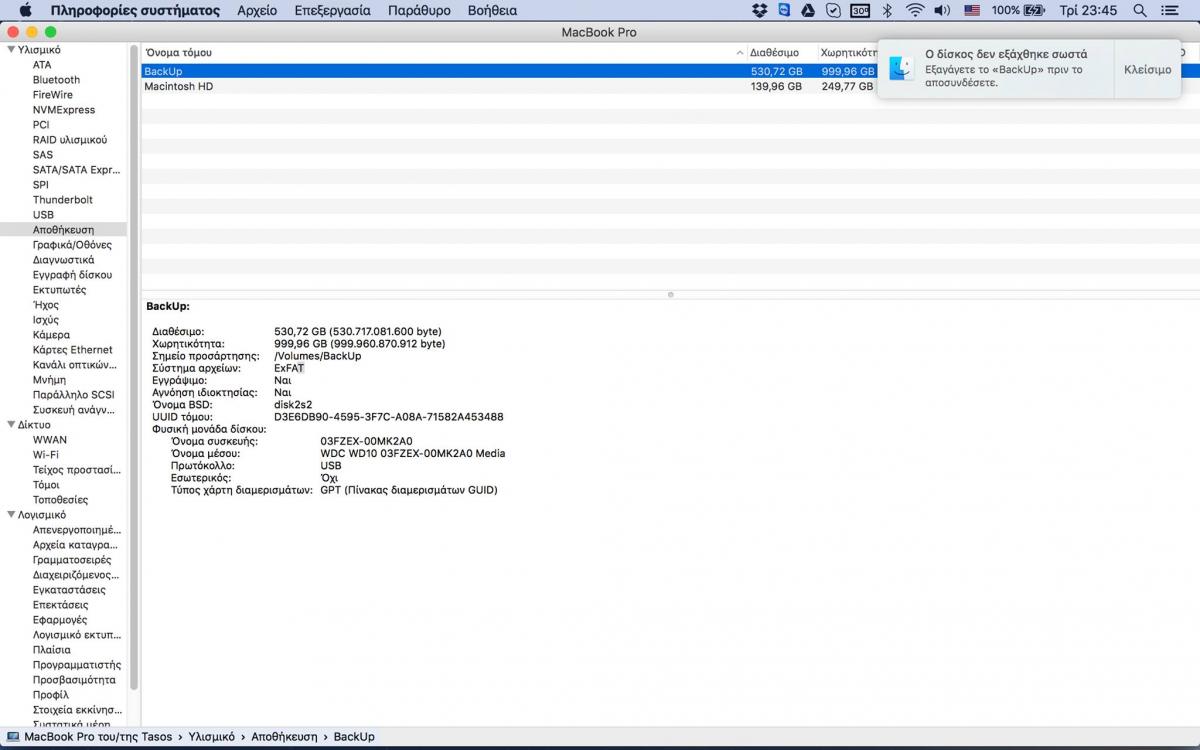Select Τόμοι in the sidebar
Screen dimensions: 1200x750
46,484
